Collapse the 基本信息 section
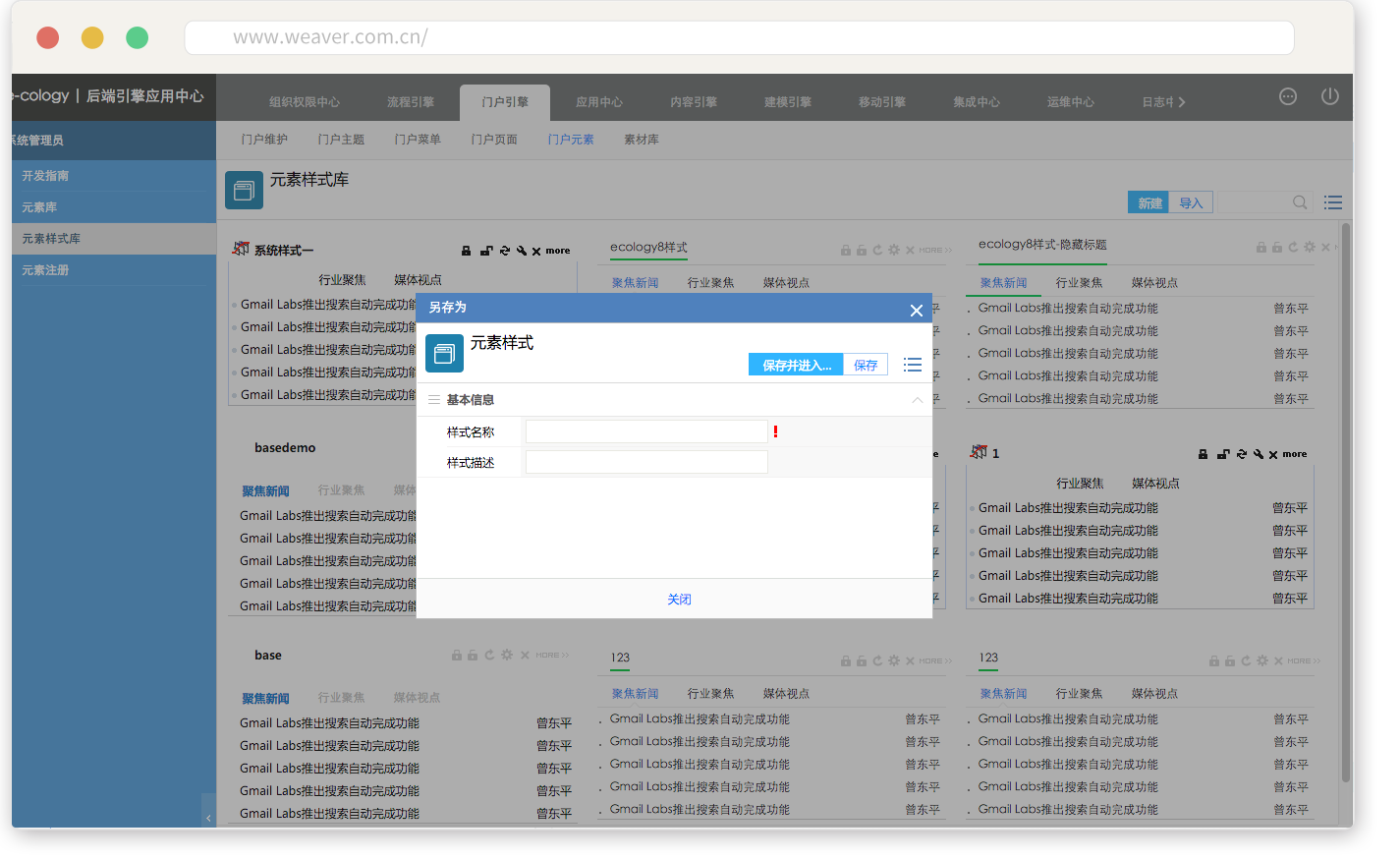The height and width of the screenshot is (860, 1400). pyautogui.click(x=917, y=400)
